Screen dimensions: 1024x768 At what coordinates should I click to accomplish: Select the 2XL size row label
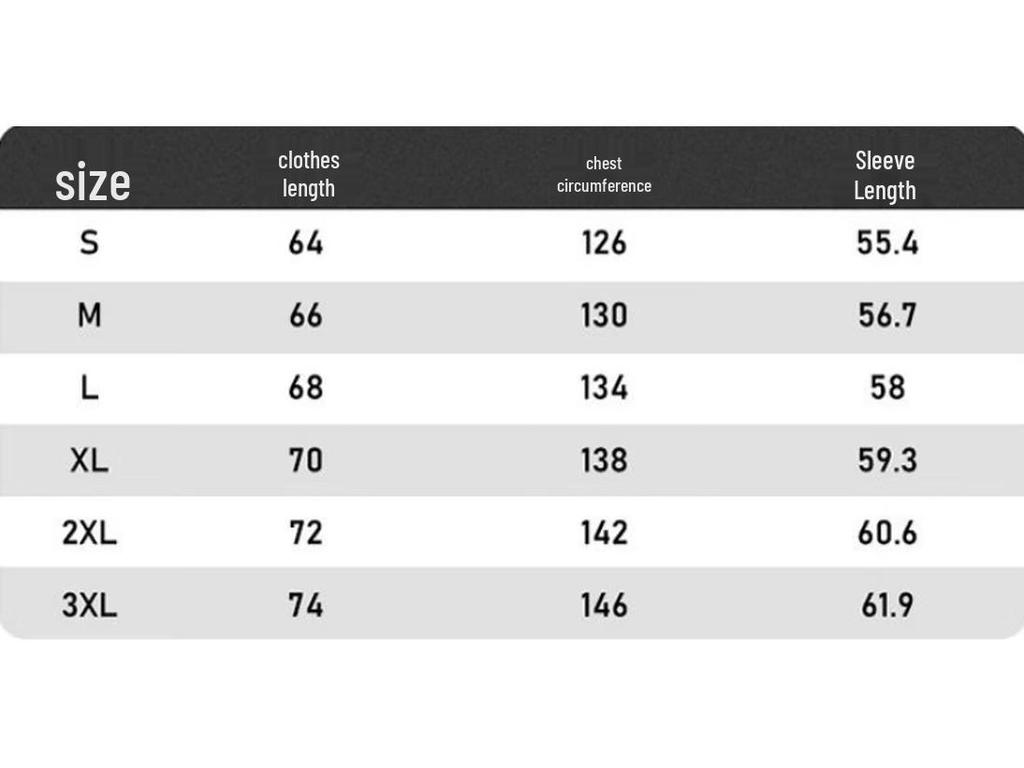click(x=89, y=533)
